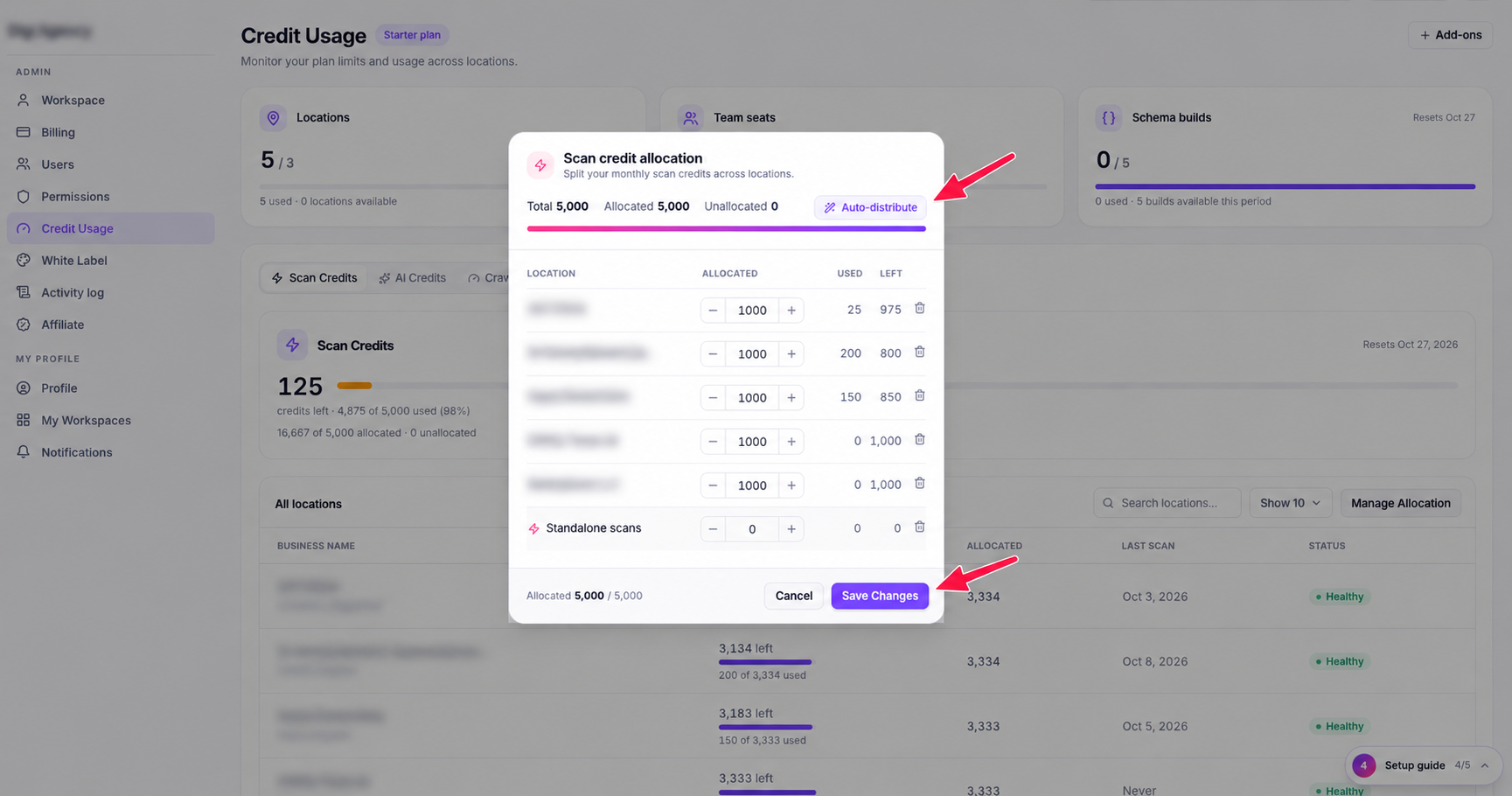This screenshot has height=796, width=1512.
Task: Expand the Setup guide panel chevron
Action: coord(1485,765)
